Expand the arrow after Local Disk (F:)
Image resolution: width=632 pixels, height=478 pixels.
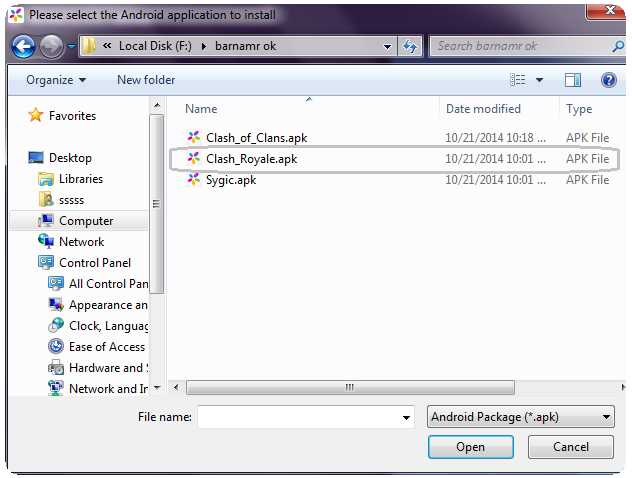pos(204,46)
